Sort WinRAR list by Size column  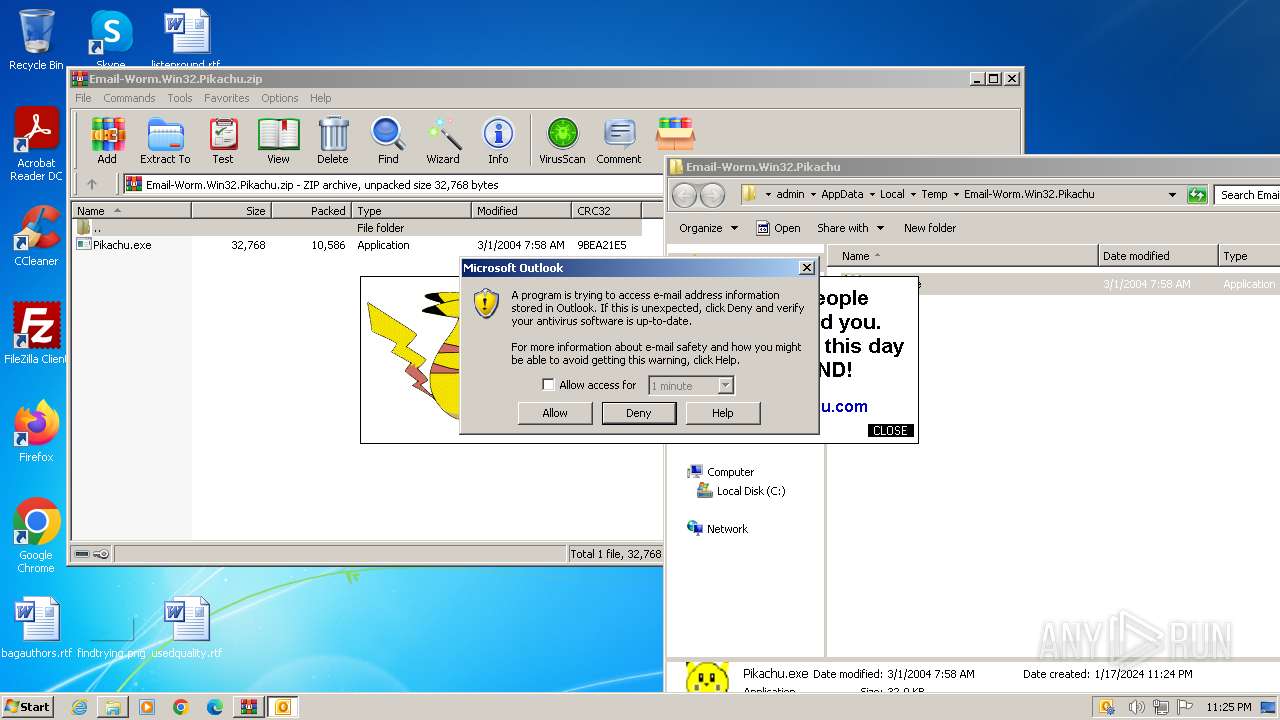(231, 211)
